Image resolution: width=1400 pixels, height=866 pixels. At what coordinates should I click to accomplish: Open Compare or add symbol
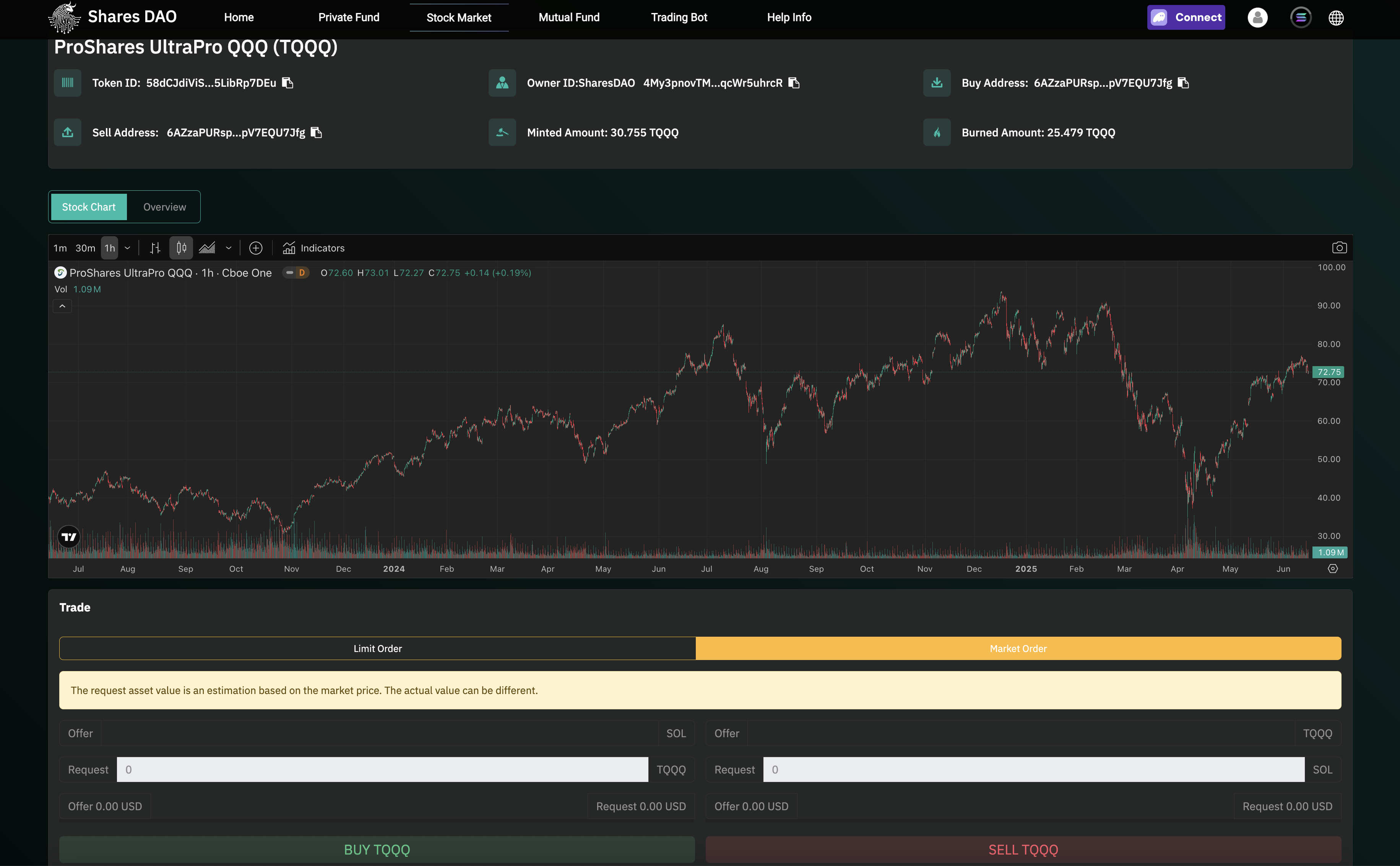coord(255,248)
